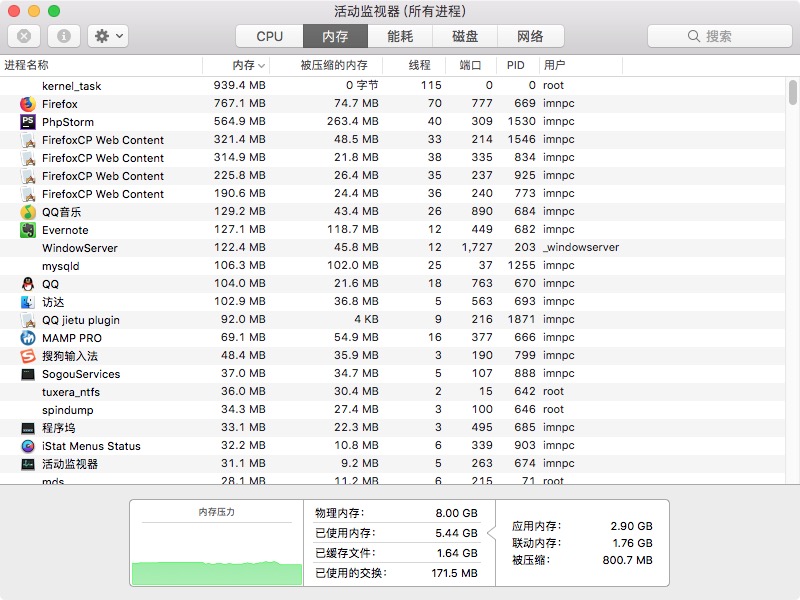Toggle sort order on 内存 column header
Screen dimensions: 800x600
(x=236, y=65)
